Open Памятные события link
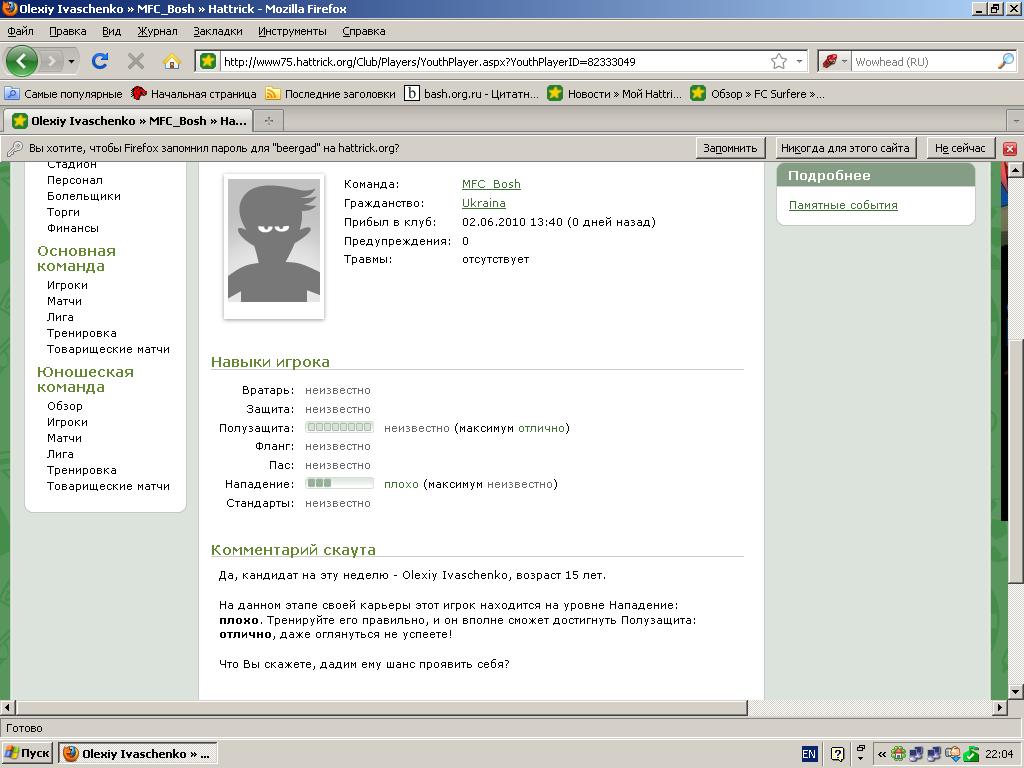1024x768 pixels. pos(843,205)
